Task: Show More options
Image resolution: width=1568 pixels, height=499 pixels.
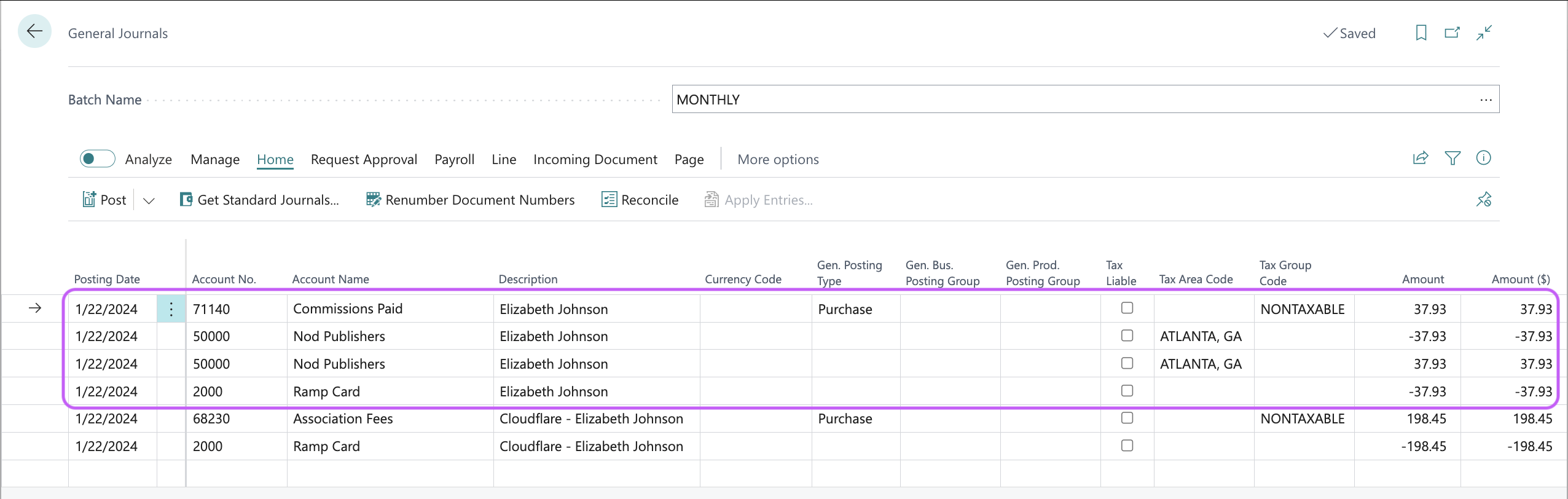Action: 778,159
